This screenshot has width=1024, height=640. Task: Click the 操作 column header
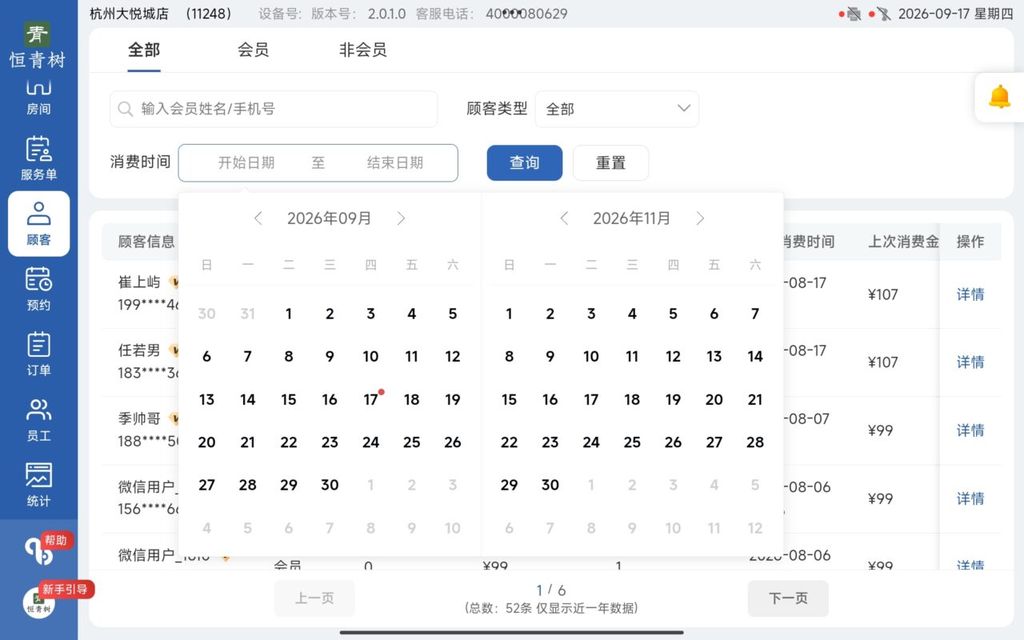point(970,242)
